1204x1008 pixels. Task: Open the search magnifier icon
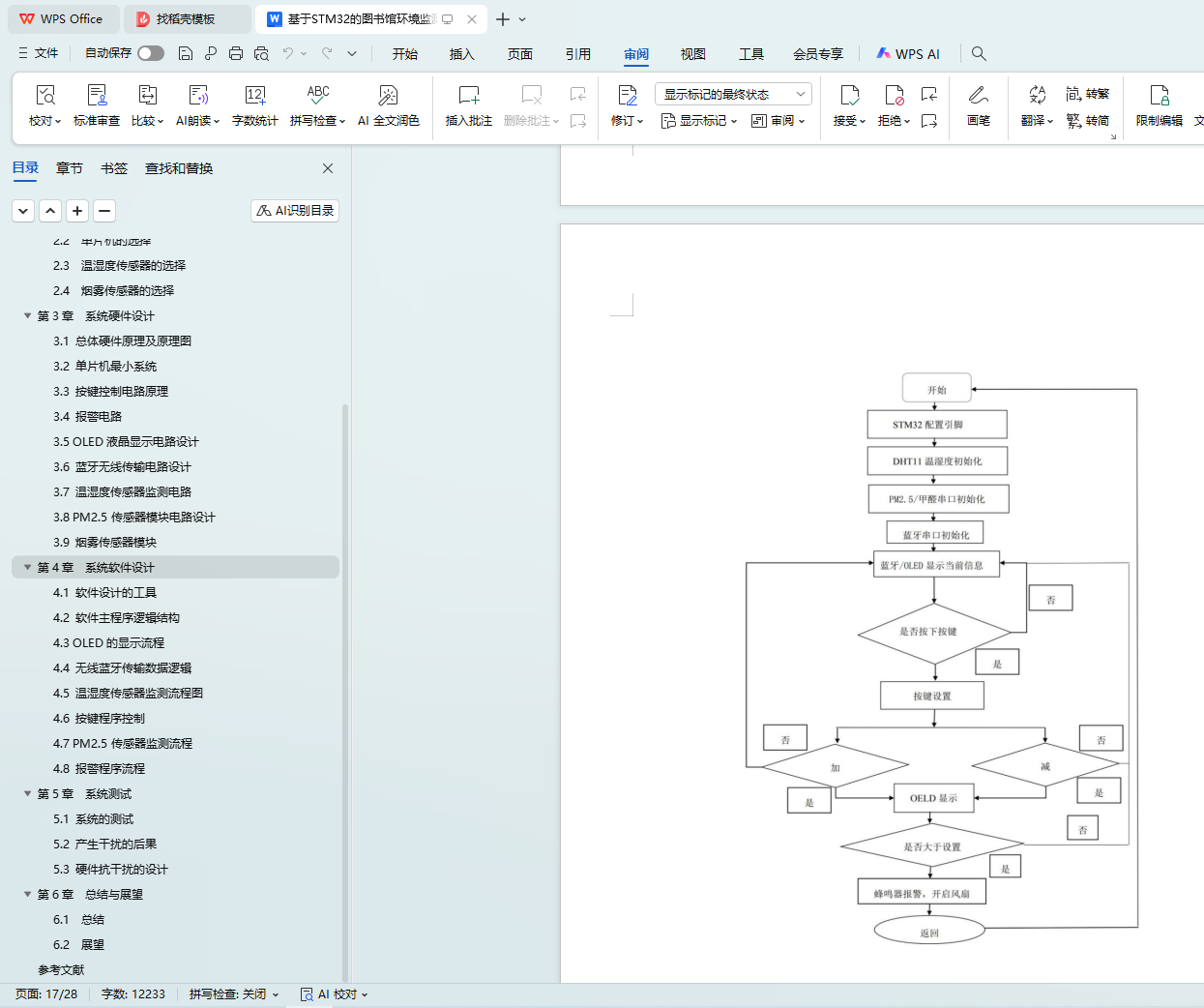(x=979, y=53)
